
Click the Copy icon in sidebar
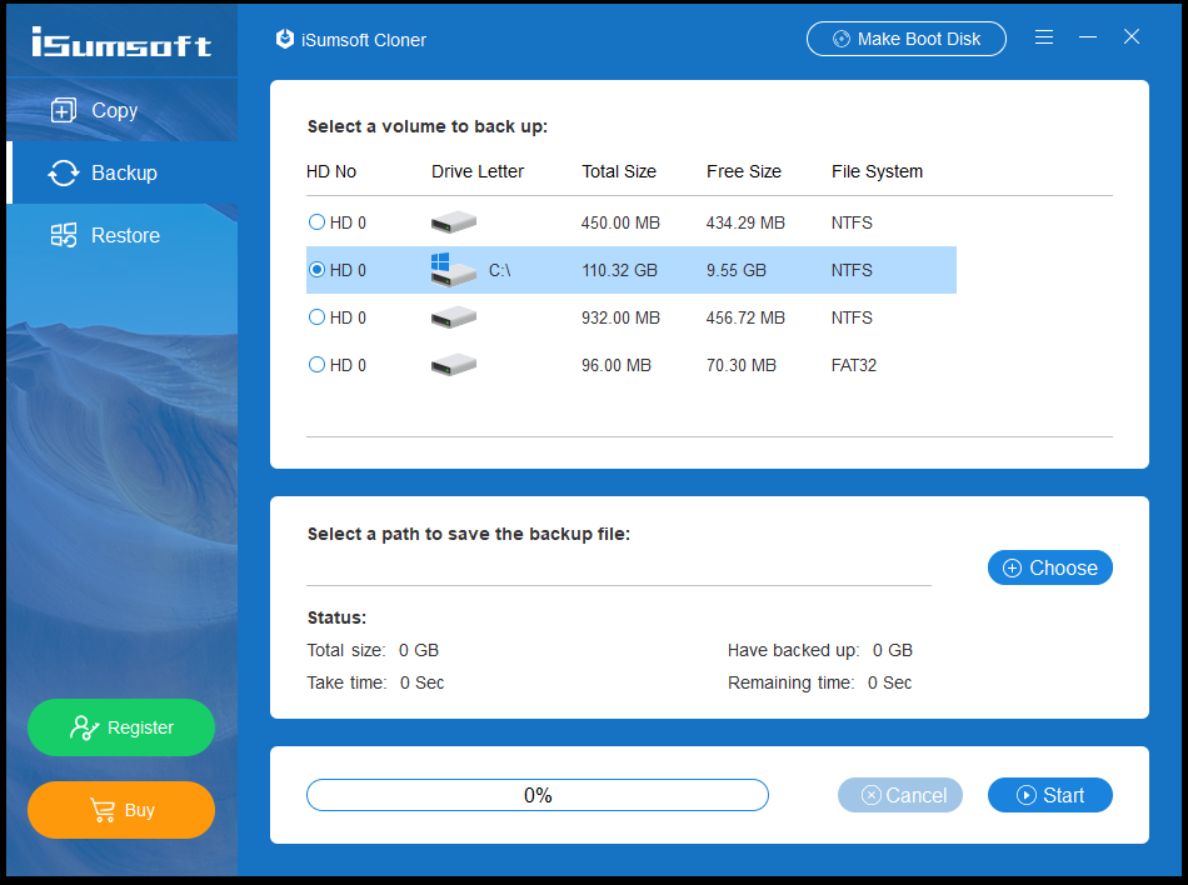(64, 111)
